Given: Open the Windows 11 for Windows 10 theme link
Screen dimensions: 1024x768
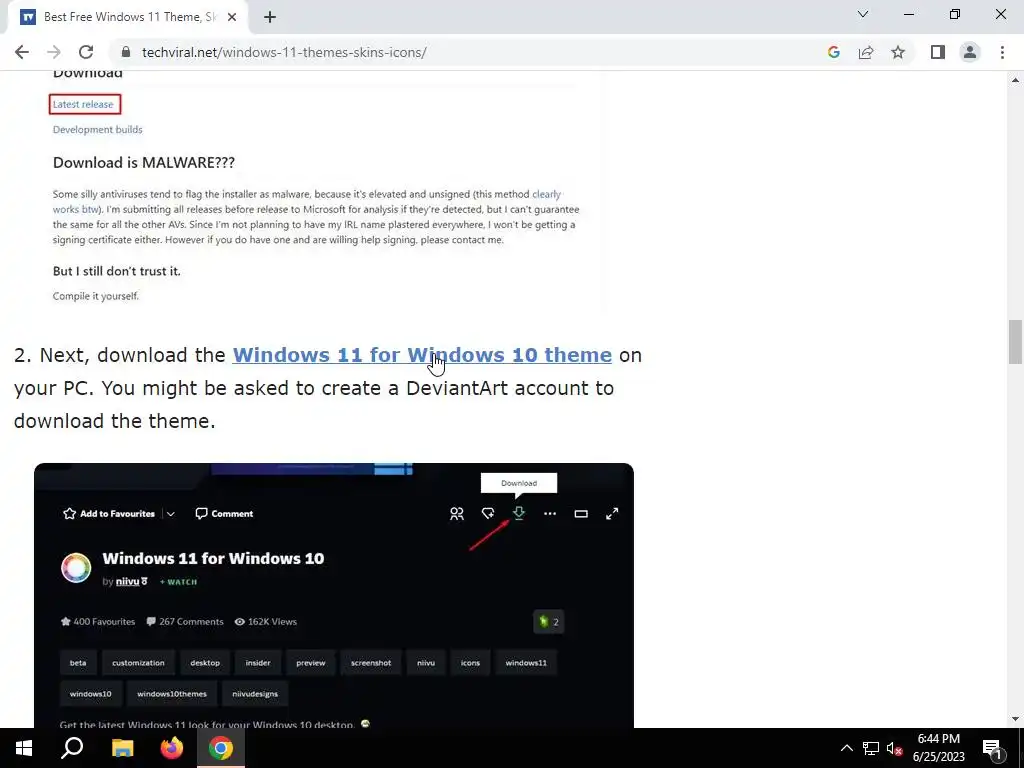Looking at the screenshot, I should 422,355.
